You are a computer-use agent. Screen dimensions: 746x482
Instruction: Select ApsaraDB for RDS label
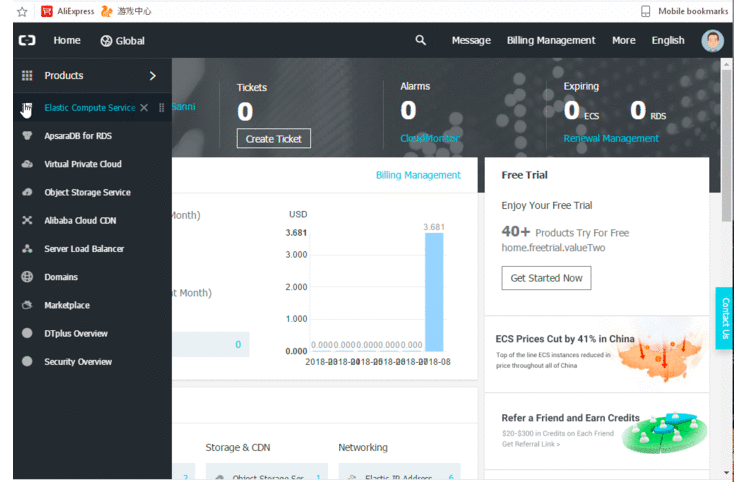tap(78, 136)
